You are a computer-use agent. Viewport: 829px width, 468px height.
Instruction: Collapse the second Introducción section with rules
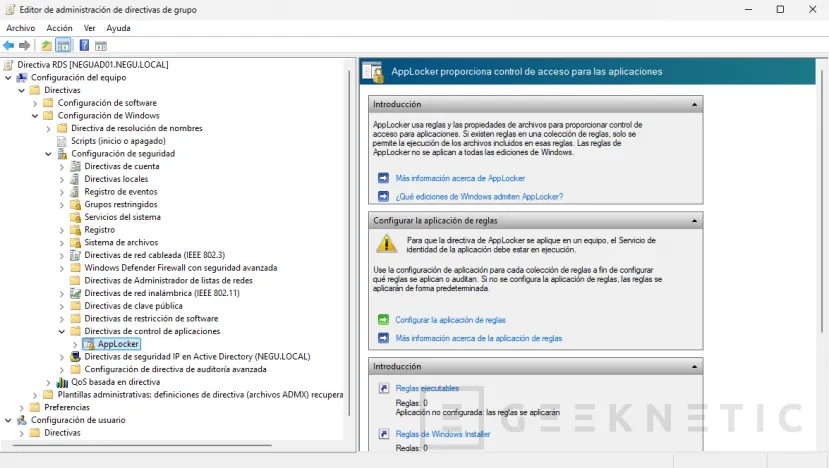pos(694,367)
